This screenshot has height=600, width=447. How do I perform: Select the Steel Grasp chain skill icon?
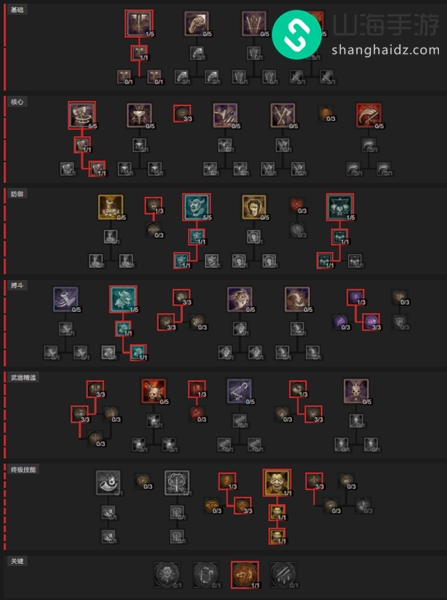pos(239,391)
